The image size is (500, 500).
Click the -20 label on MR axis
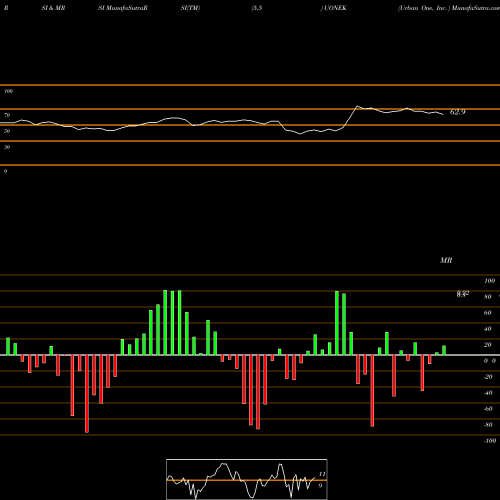pyautogui.click(x=488, y=377)
